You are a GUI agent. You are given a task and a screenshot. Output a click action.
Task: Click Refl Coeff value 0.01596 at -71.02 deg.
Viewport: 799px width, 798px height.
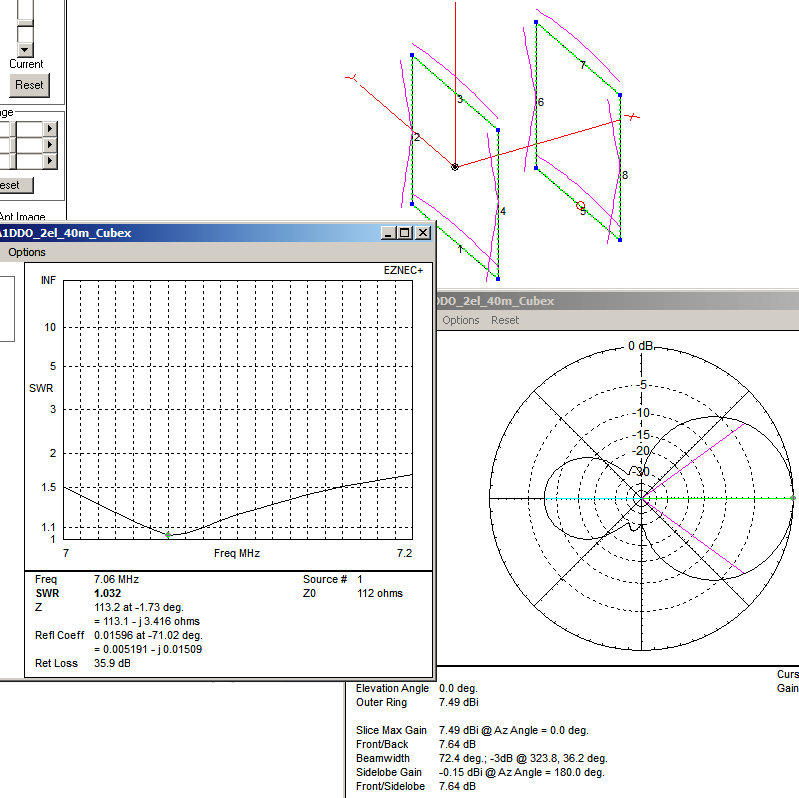(148, 635)
